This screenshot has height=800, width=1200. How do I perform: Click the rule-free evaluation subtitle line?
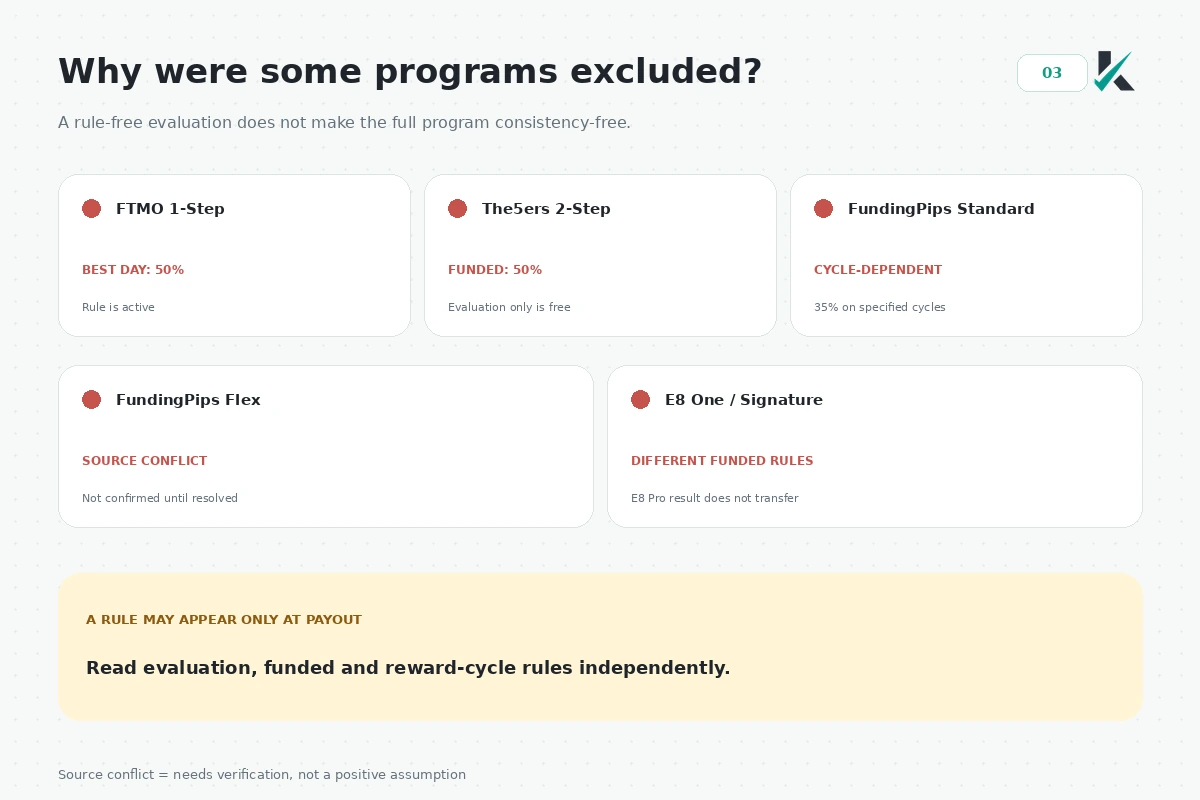point(344,123)
